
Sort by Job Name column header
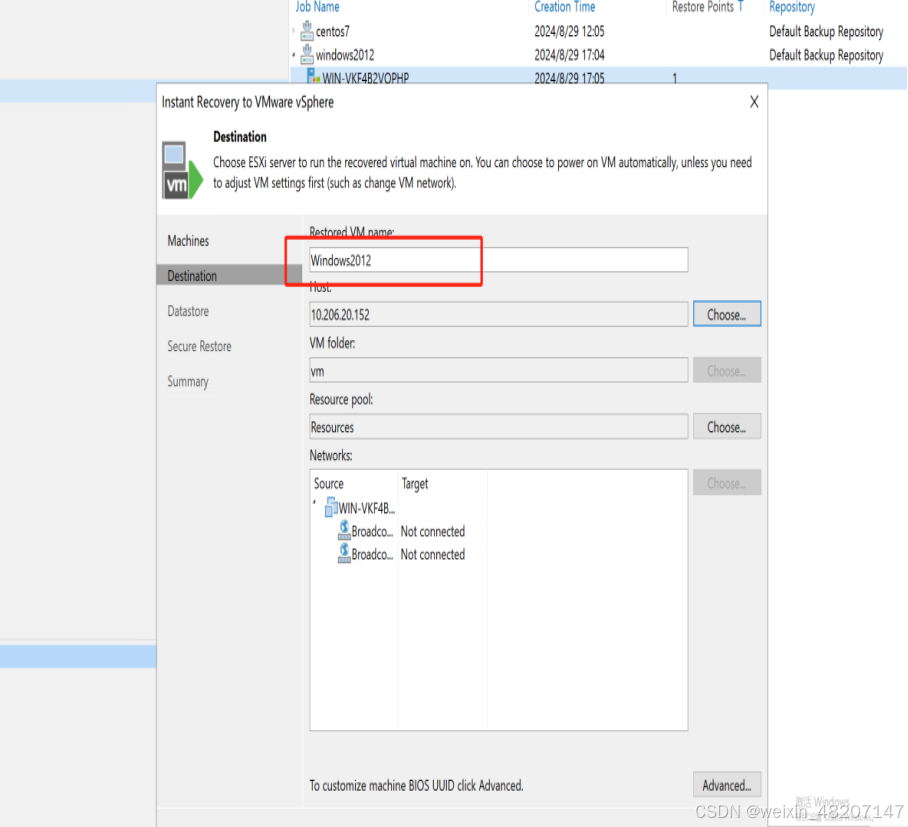[x=317, y=7]
